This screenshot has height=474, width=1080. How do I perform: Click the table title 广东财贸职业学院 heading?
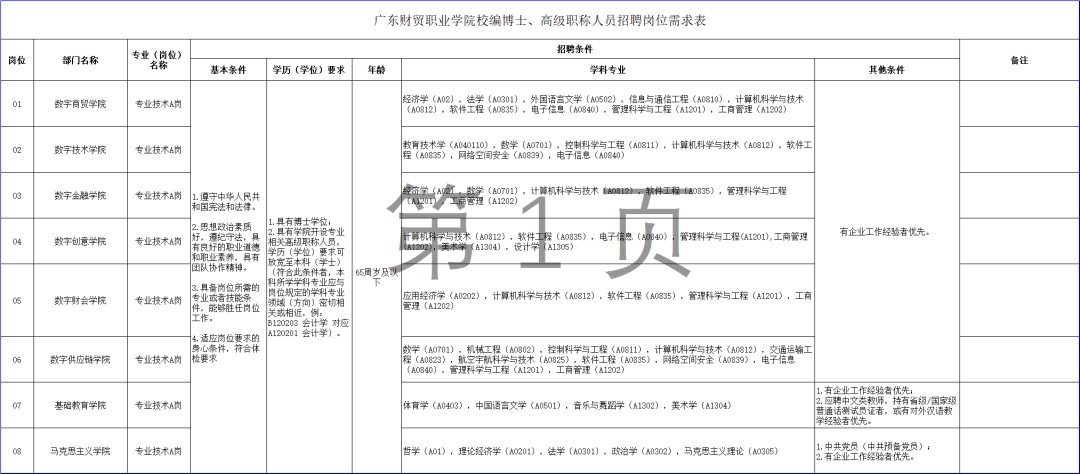pyautogui.click(x=539, y=21)
